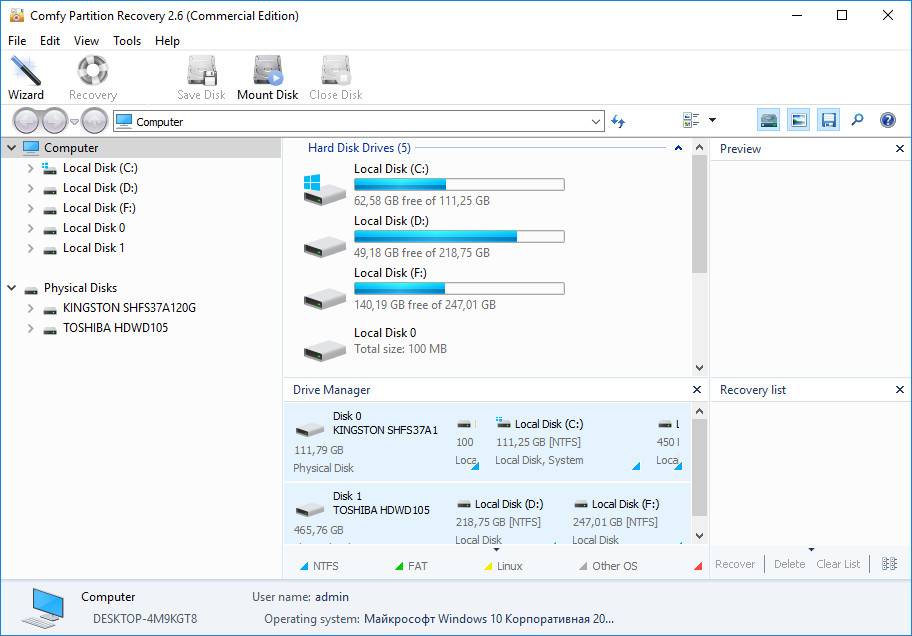912x636 pixels.
Task: Click the Recover button
Action: 735,564
